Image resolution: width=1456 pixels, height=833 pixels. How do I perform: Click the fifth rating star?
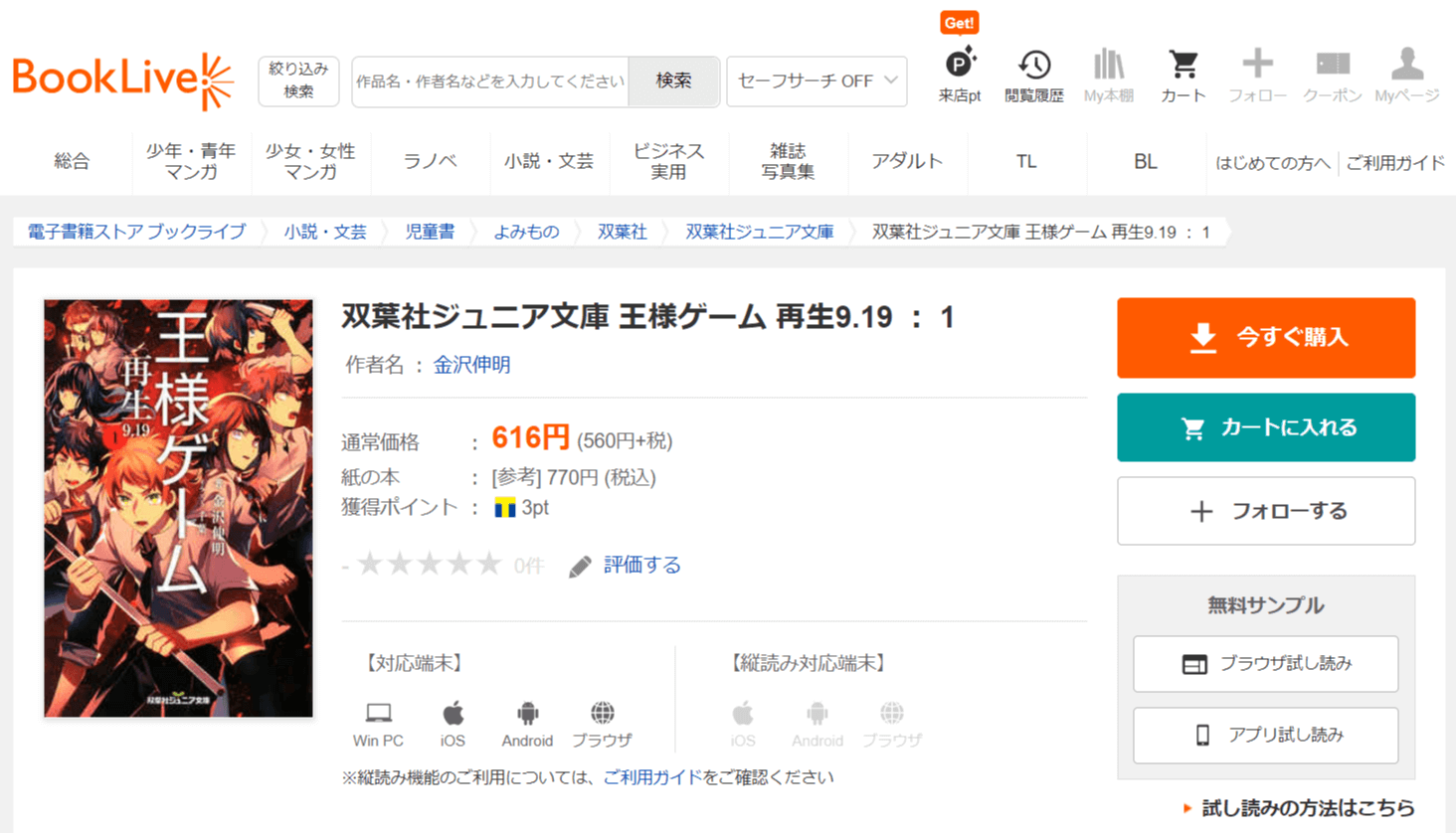tap(489, 565)
